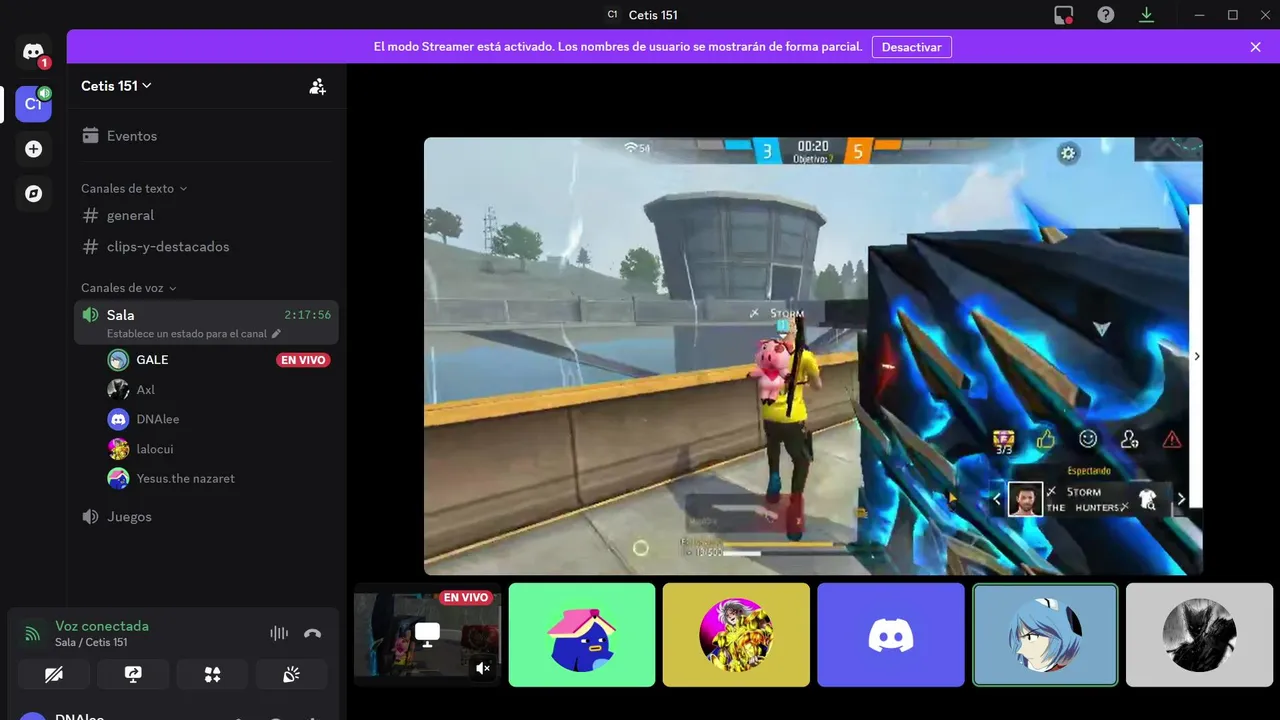Viewport: 1280px width, 720px height.
Task: Click the main game stream video
Action: tap(813, 356)
